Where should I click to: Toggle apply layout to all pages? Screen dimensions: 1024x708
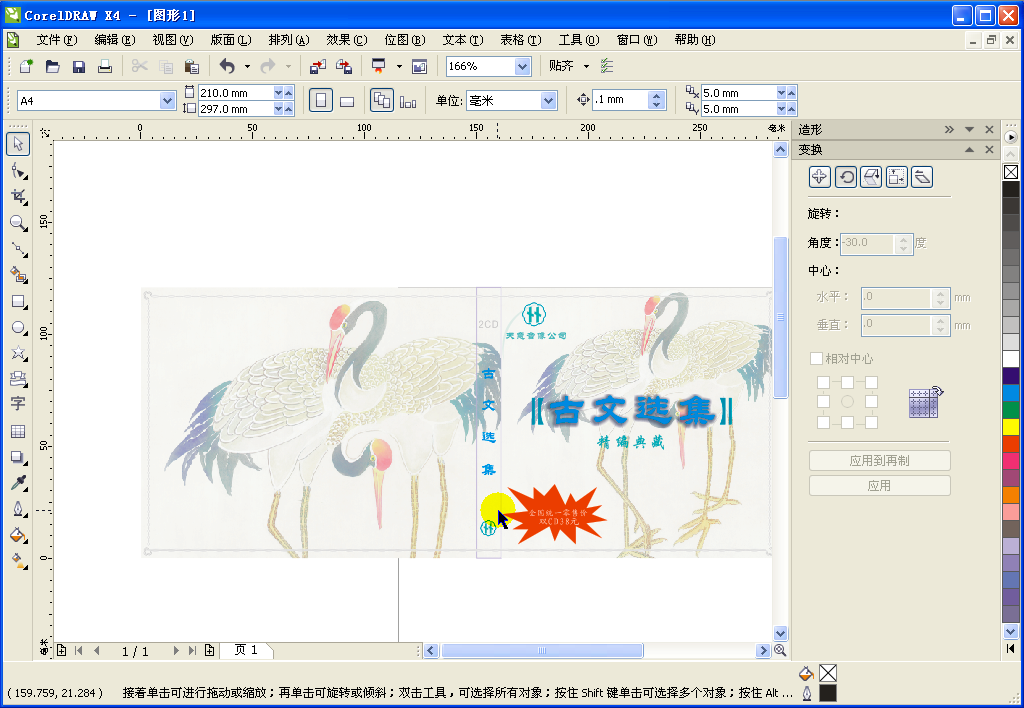[382, 101]
